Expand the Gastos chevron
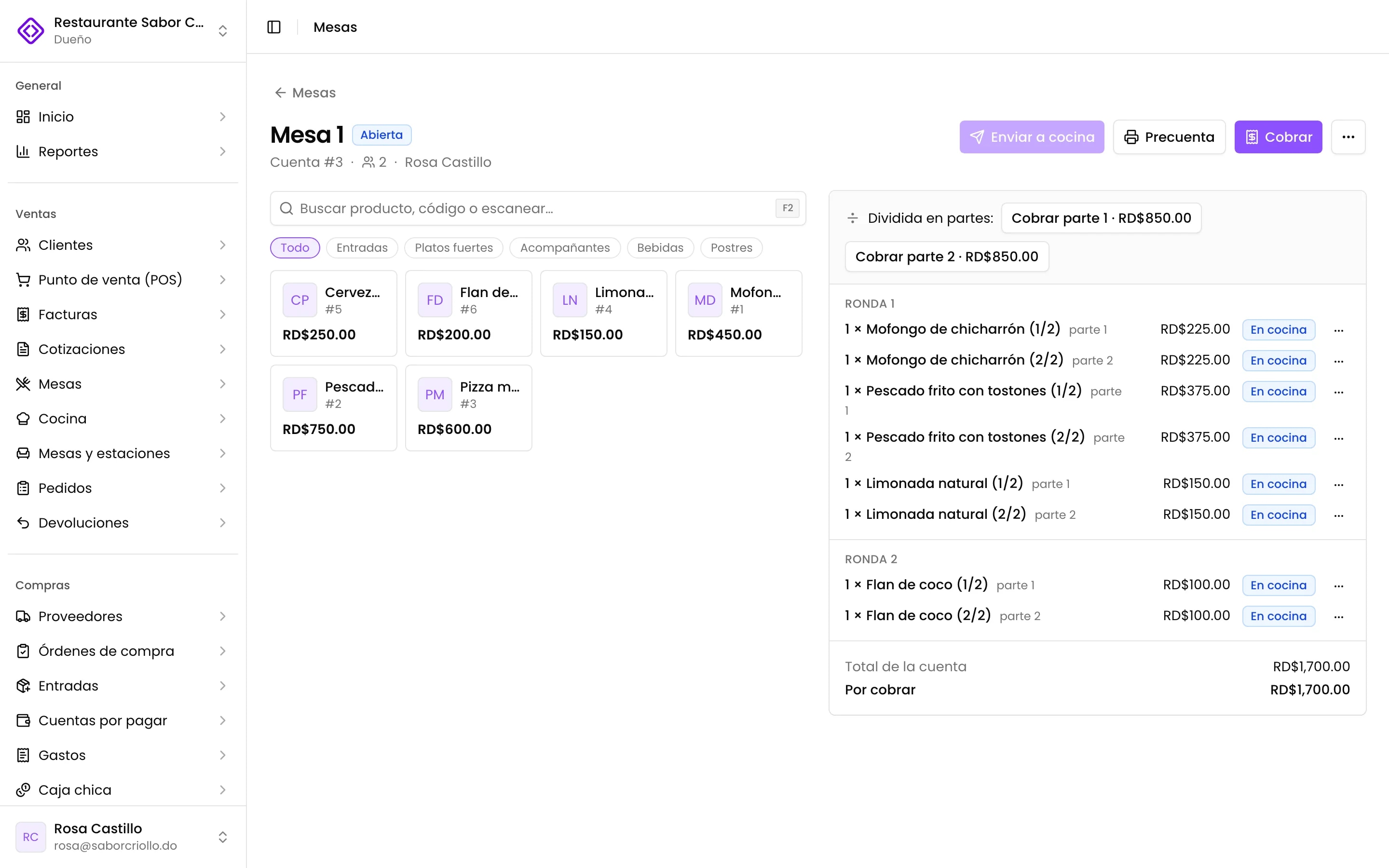 [x=223, y=756]
